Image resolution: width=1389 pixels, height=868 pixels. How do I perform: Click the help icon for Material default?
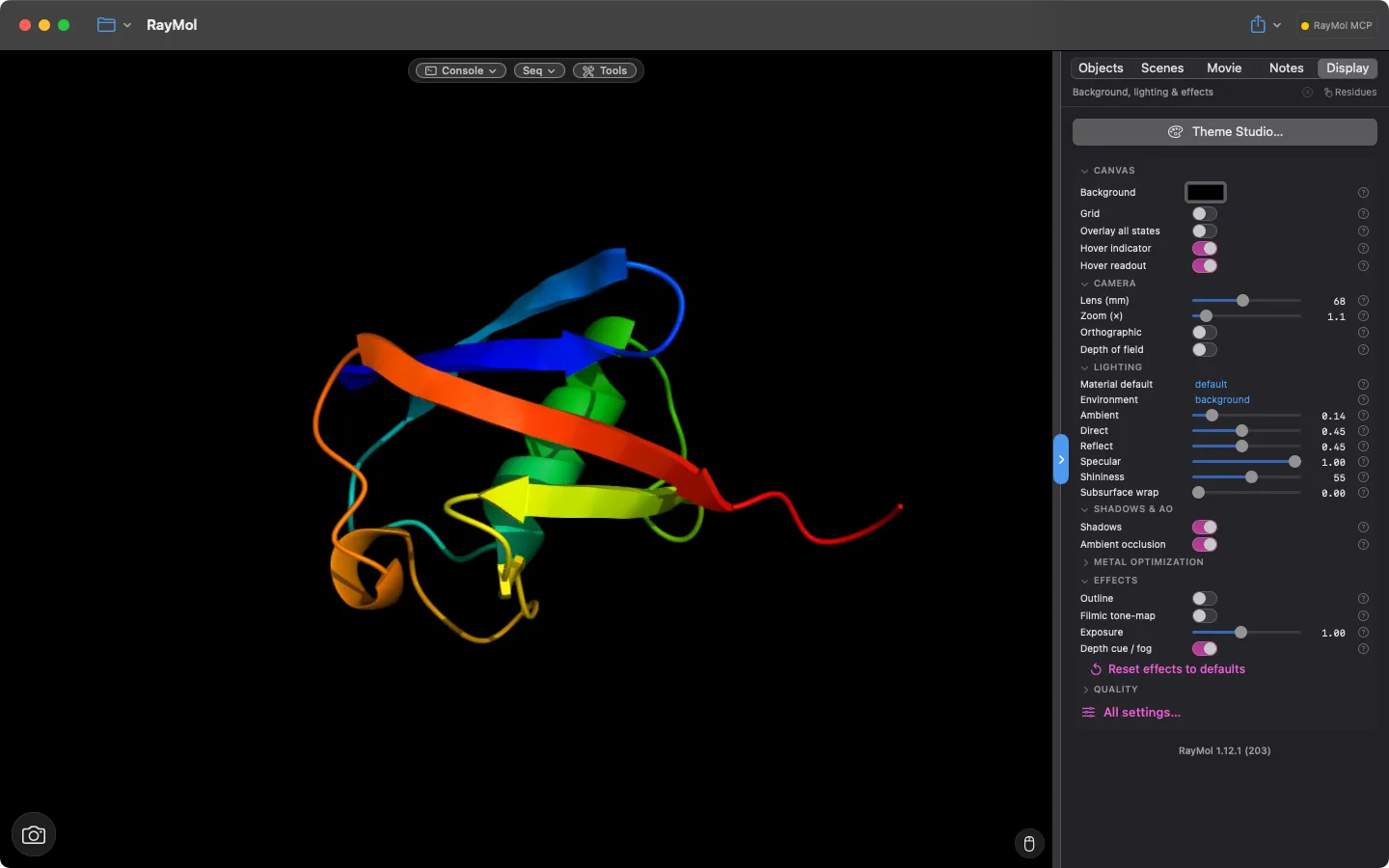click(1363, 385)
